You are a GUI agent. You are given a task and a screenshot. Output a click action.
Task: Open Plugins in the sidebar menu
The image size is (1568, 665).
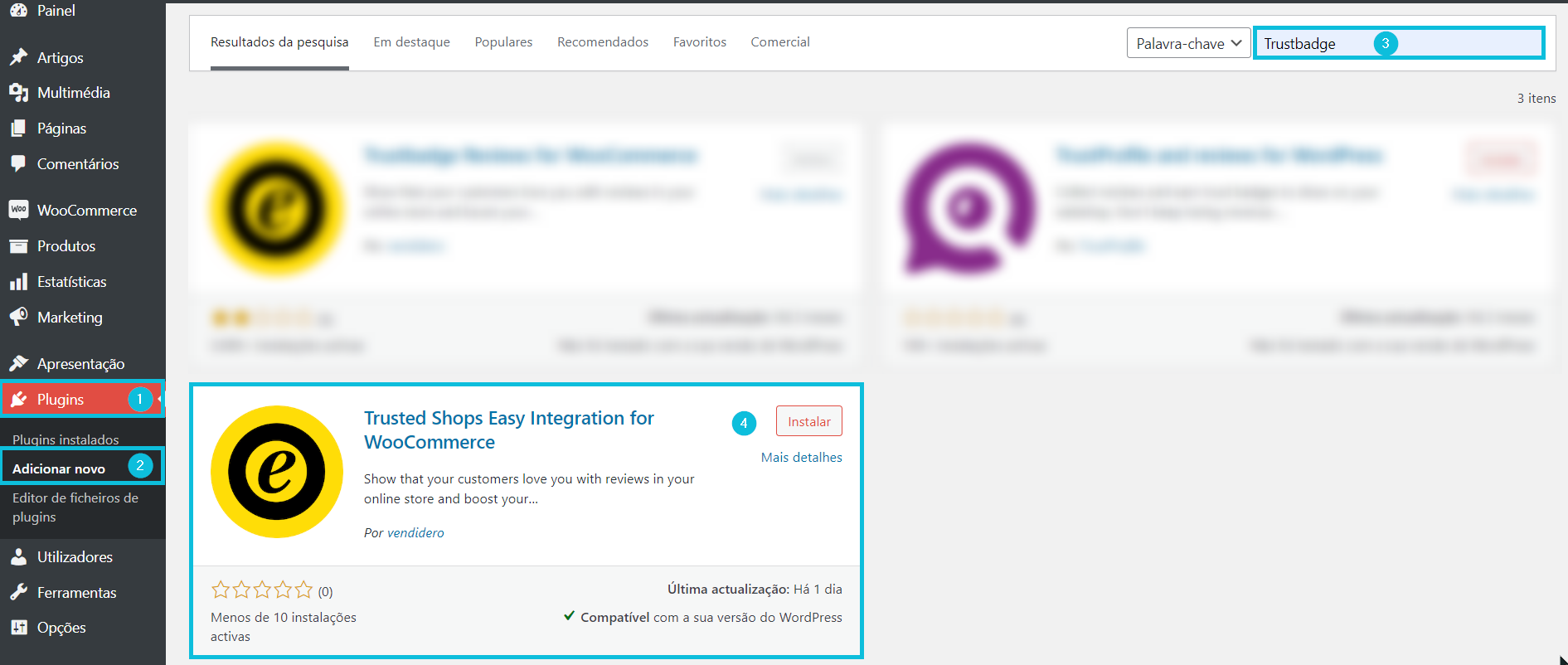point(61,400)
